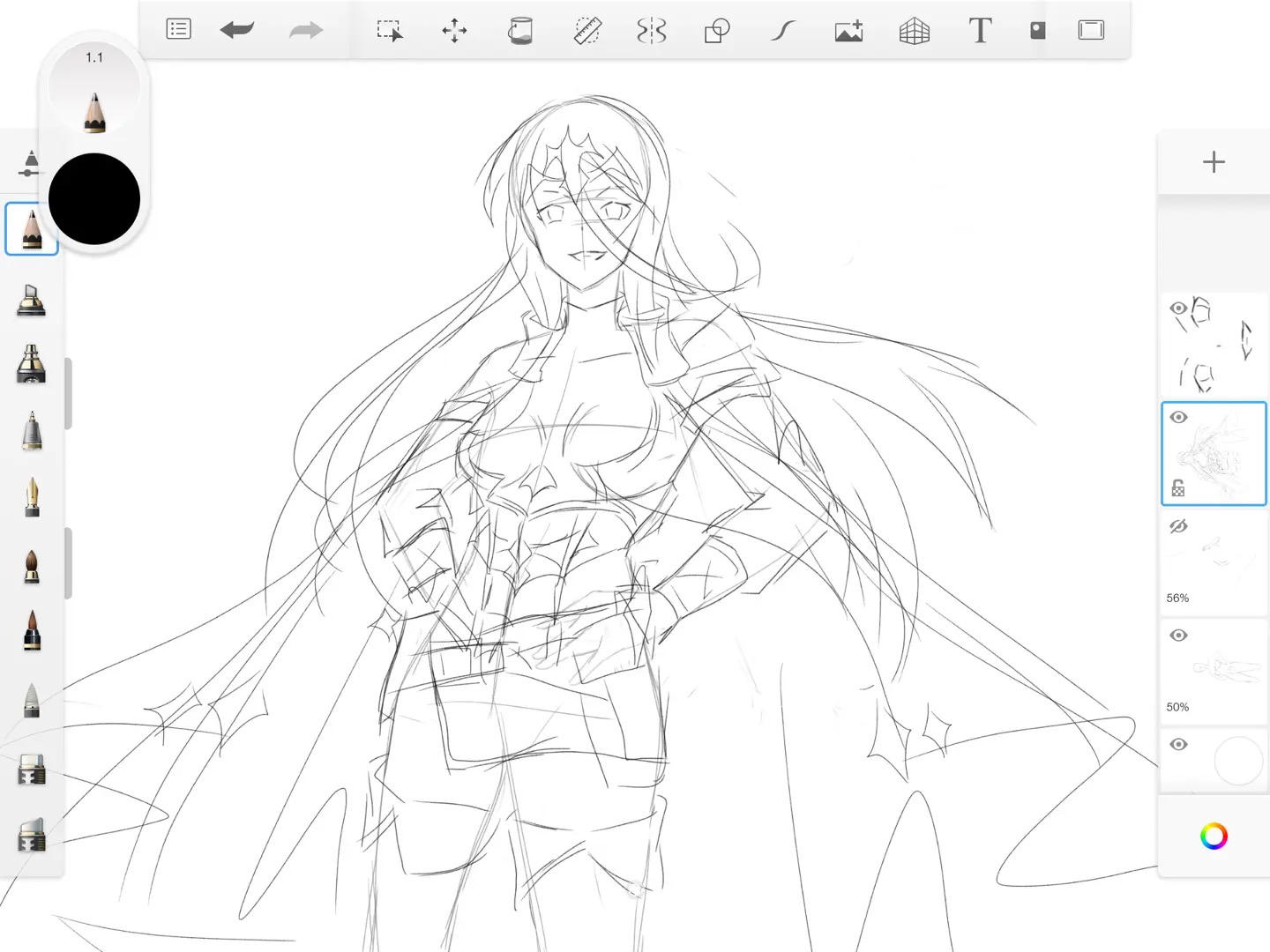Pick the round Paintbrush with brown bristles
Image resolution: width=1270 pixels, height=952 pixels.
[32, 566]
